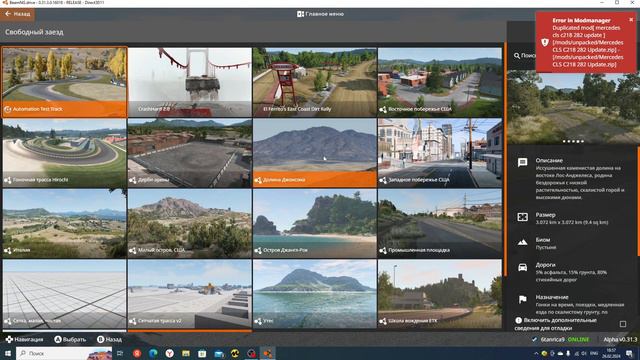This screenshot has width=640, height=360.
Task: Click the 6tanrica9 ONLINE status
Action: point(561,340)
